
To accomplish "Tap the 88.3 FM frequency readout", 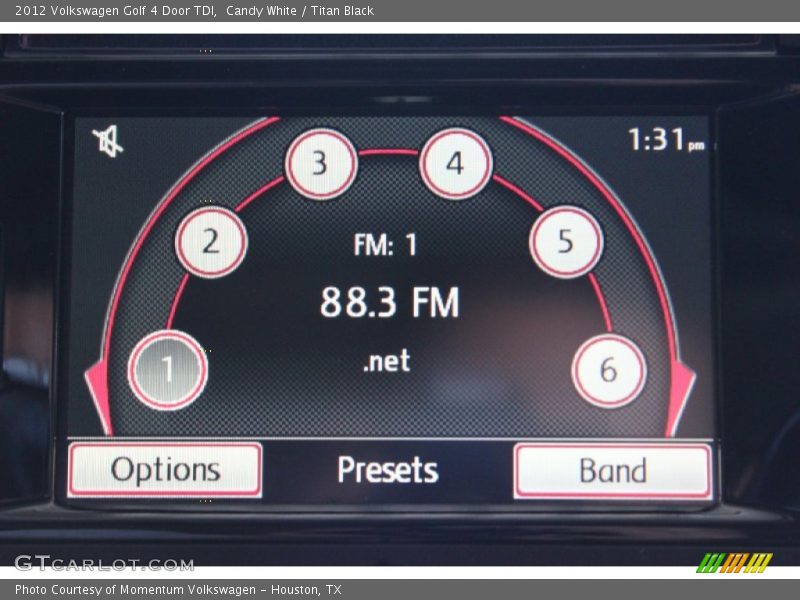I will 389,302.
